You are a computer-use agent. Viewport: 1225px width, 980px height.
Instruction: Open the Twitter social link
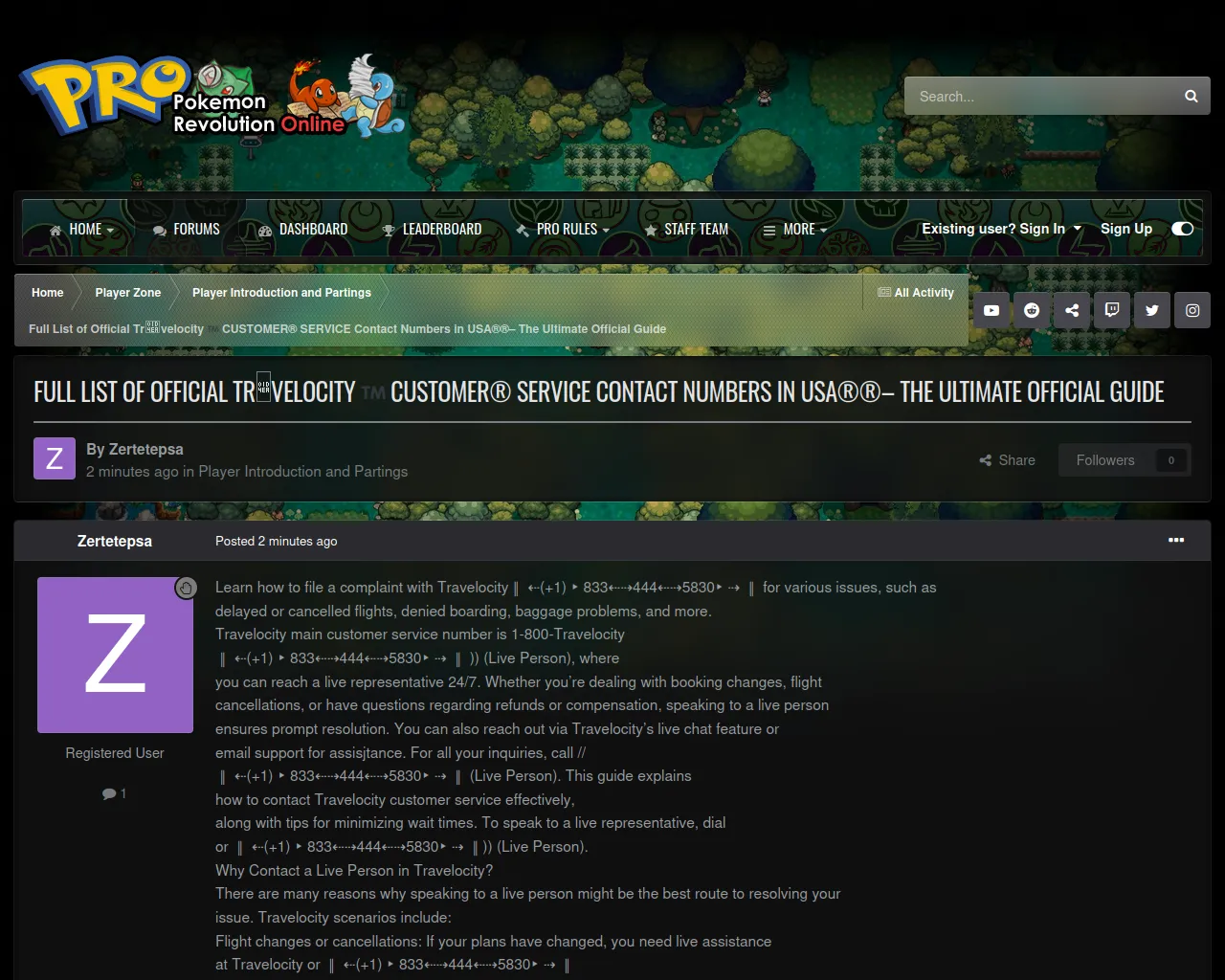pos(1152,310)
